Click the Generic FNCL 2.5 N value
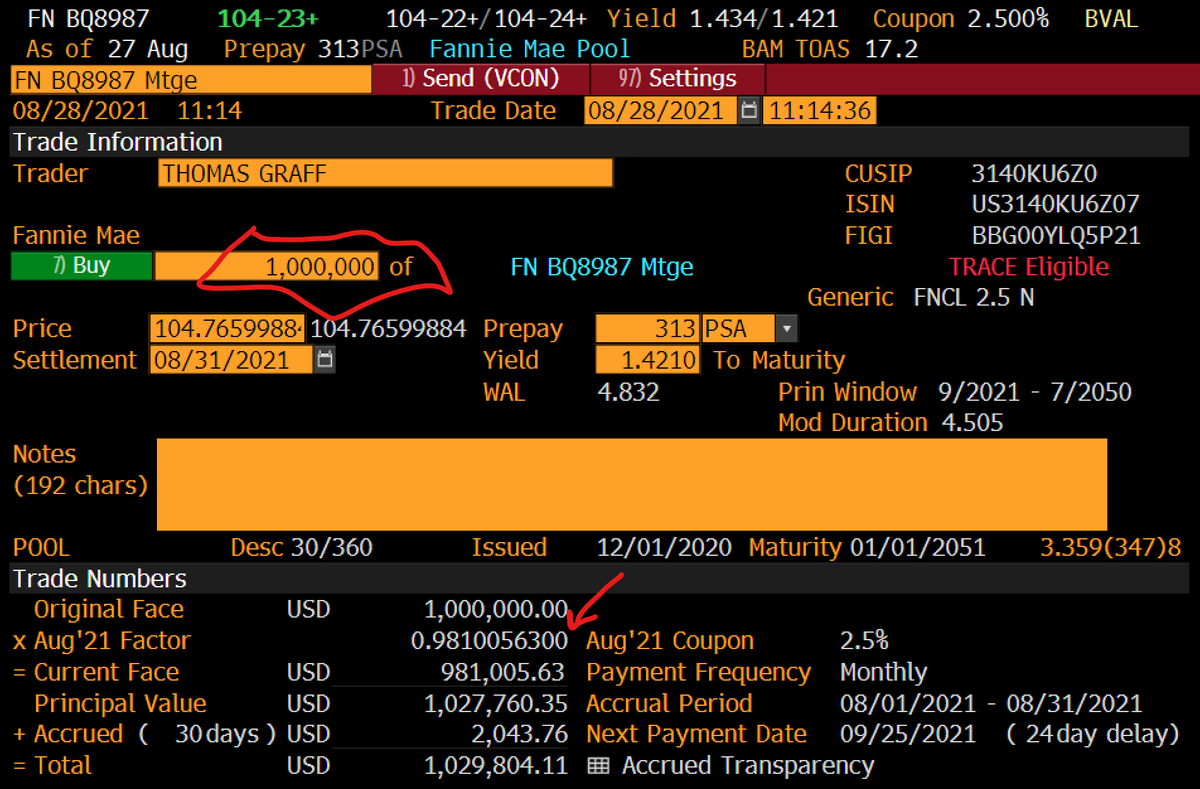The width and height of the screenshot is (1200, 789). [974, 298]
